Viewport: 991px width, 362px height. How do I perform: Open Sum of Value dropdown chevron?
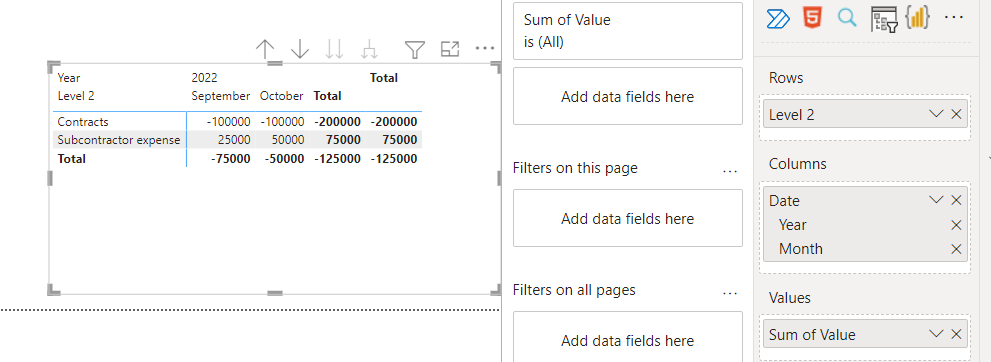point(936,334)
